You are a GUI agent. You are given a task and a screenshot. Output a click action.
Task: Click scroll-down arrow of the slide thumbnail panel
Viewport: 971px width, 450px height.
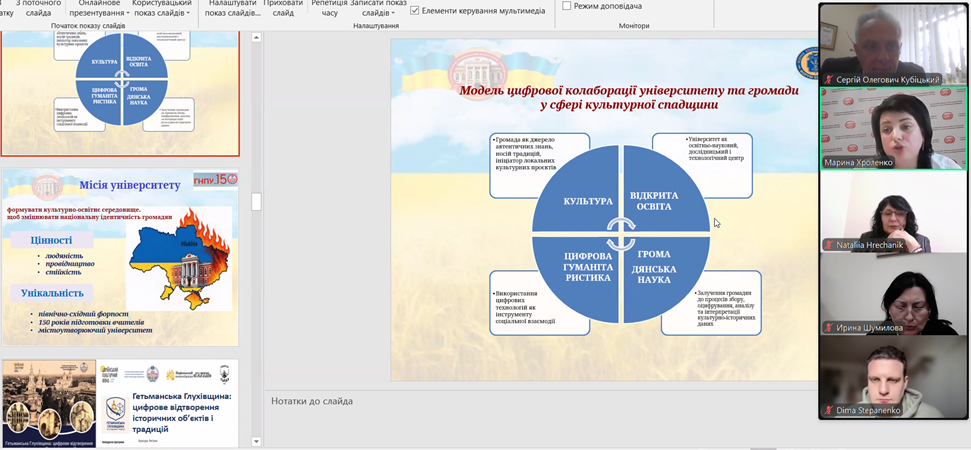point(256,441)
